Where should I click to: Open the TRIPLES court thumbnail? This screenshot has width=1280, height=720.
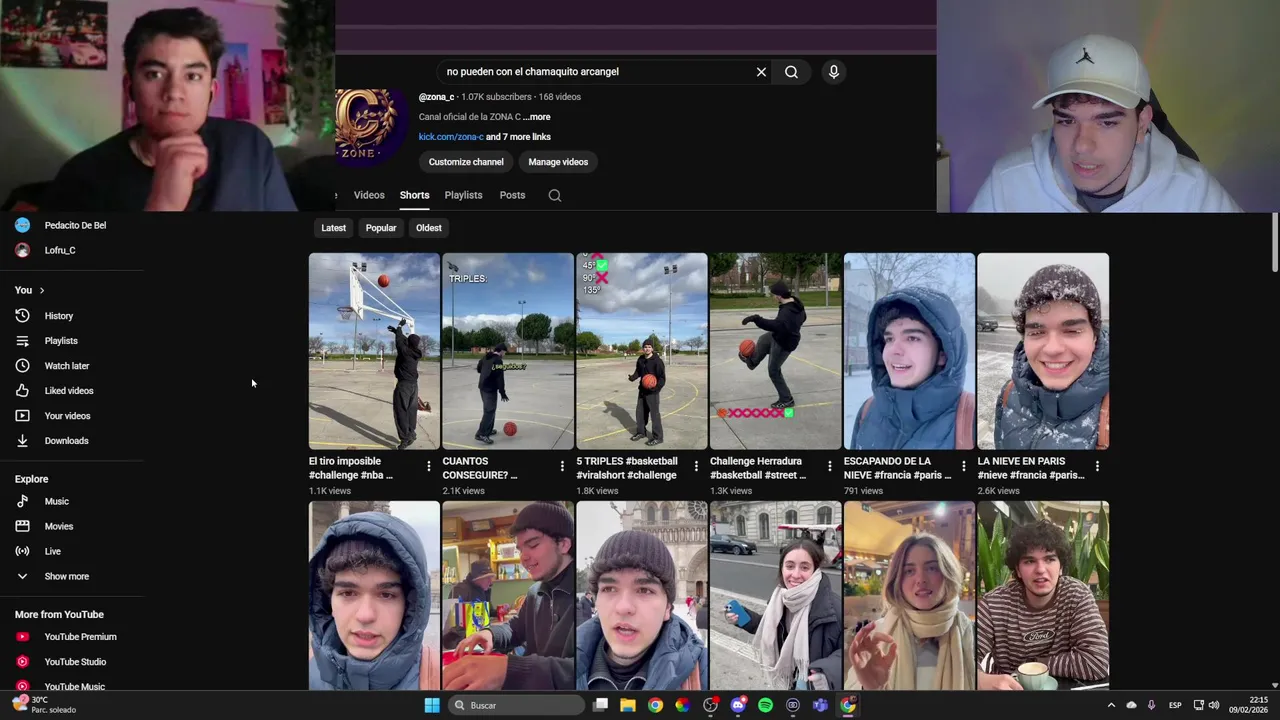tap(508, 351)
